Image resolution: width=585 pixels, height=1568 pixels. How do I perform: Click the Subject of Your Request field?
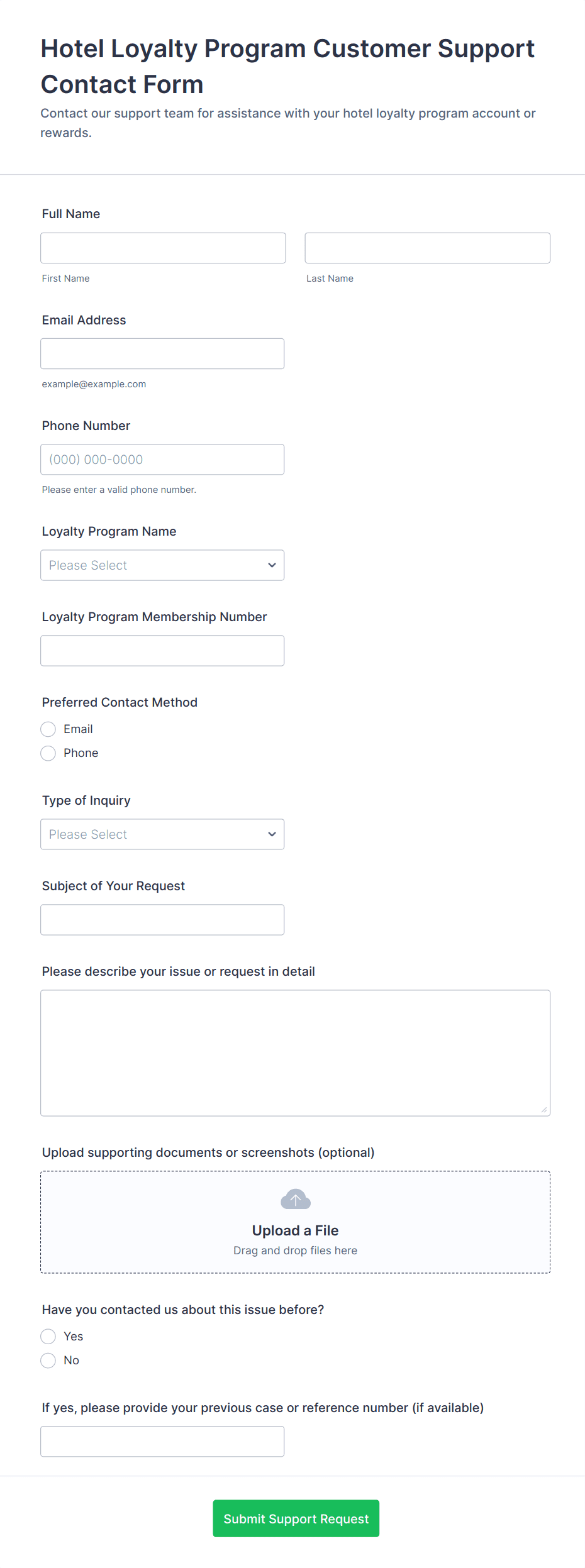click(x=162, y=920)
